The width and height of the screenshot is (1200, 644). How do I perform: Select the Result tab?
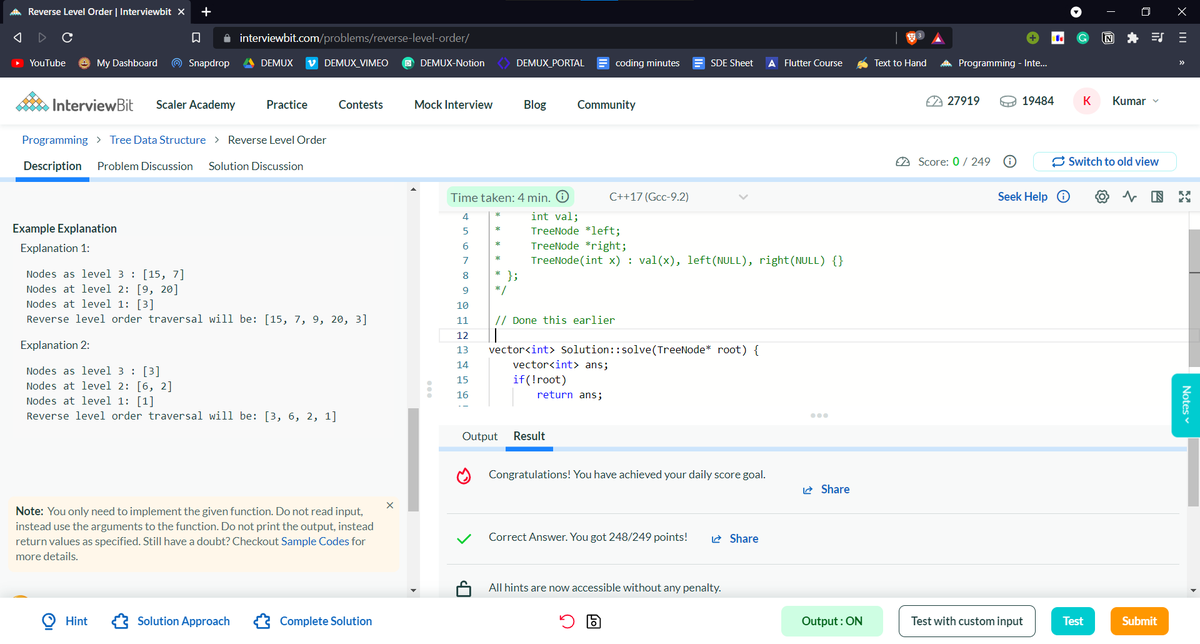[529, 436]
